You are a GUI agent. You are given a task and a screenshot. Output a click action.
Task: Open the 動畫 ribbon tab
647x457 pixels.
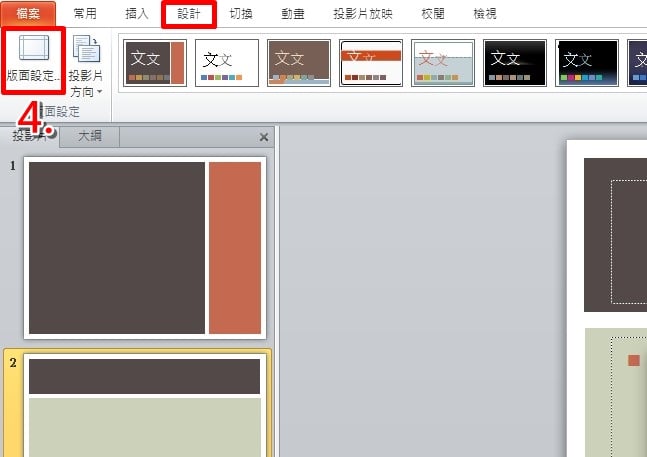point(293,14)
